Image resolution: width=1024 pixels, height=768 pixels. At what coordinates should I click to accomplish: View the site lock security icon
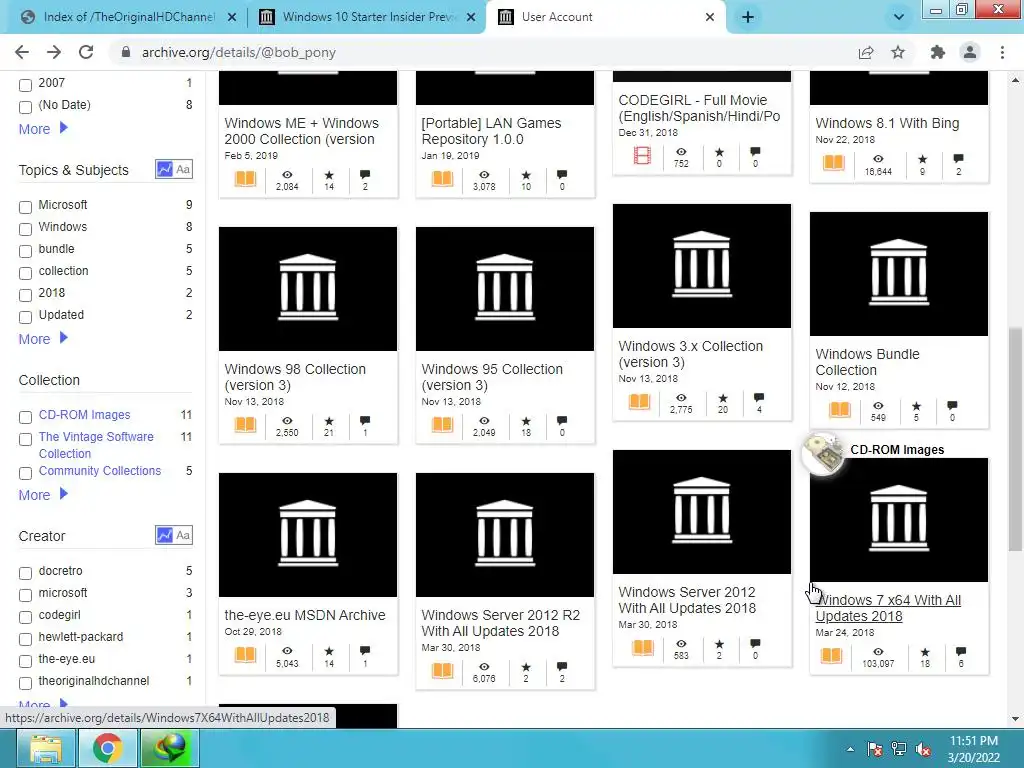coord(126,52)
